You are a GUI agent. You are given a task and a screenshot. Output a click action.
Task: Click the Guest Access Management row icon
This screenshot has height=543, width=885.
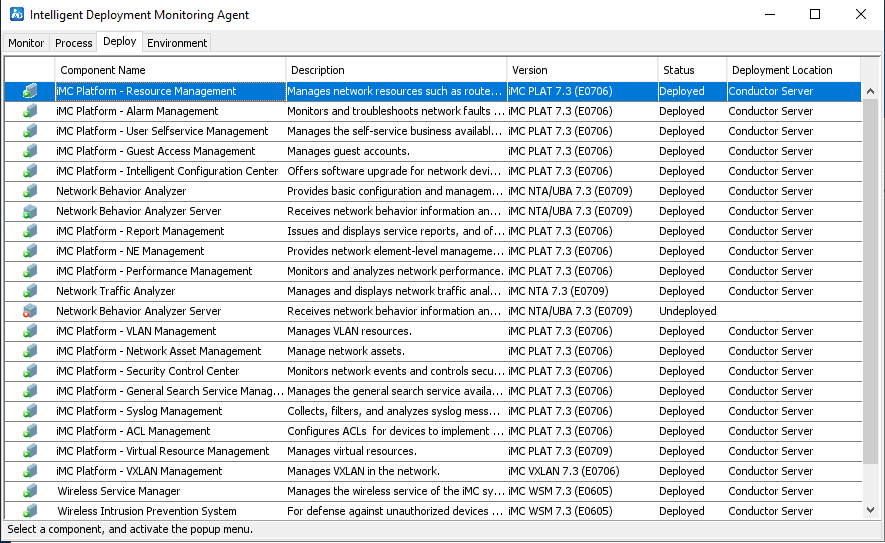click(x=30, y=151)
